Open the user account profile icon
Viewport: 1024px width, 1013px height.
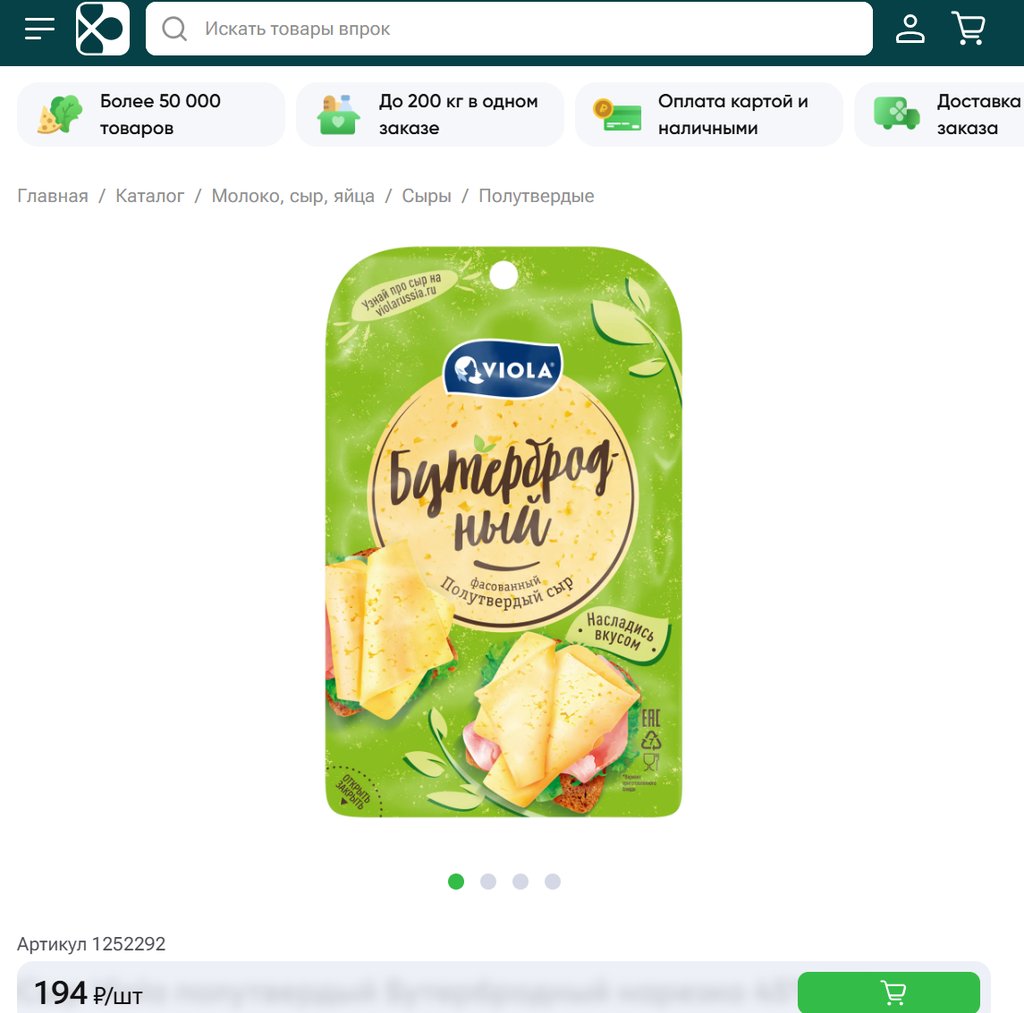coord(910,29)
